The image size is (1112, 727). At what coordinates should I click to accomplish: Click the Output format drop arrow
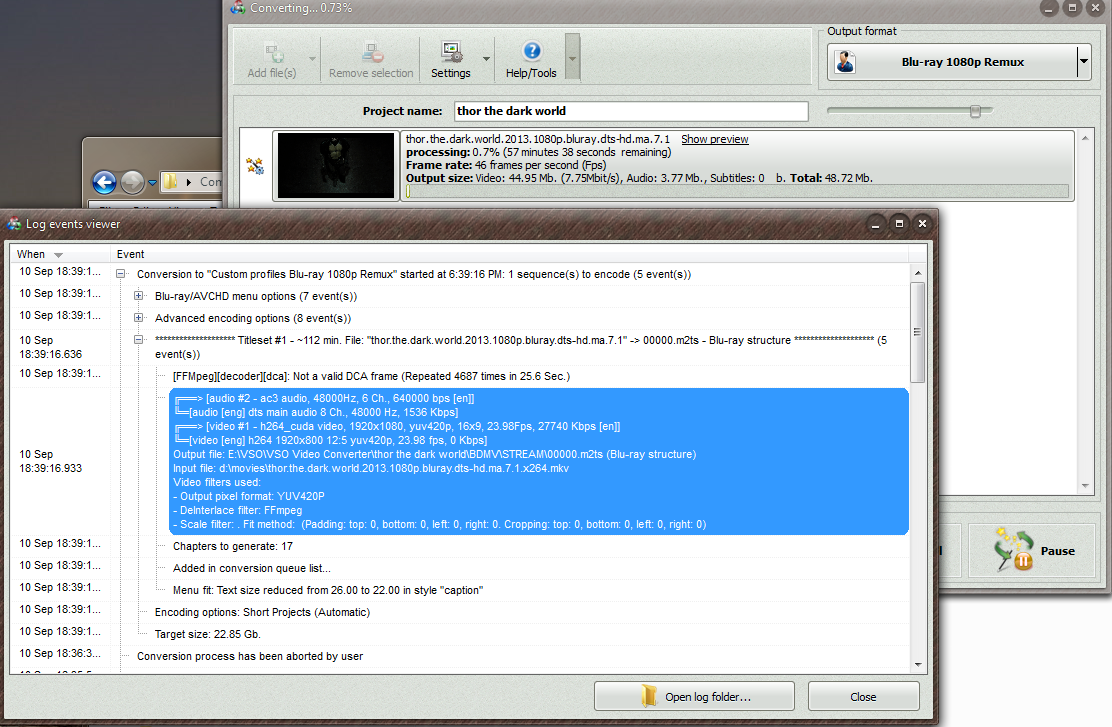tap(1084, 62)
